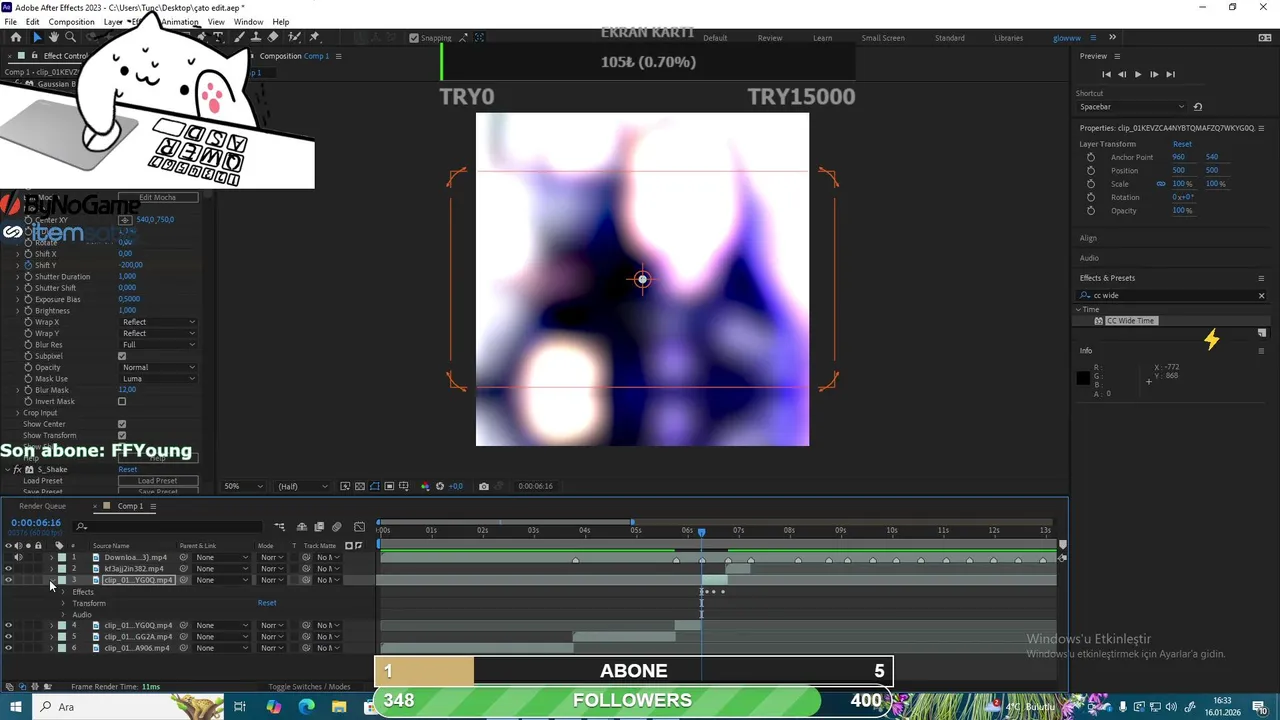Open Wrap X Reflect dropdown
The width and height of the screenshot is (1280, 720).
pos(158,322)
